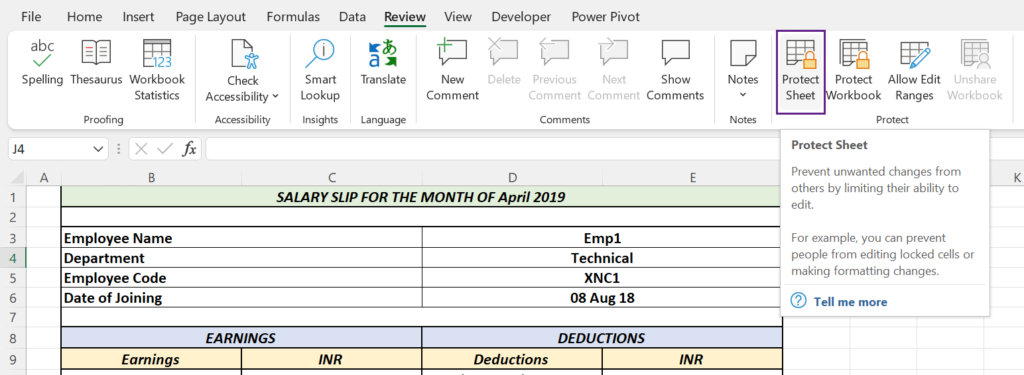Click the Tell me more link
Viewport: 1024px width, 375px height.
click(850, 302)
